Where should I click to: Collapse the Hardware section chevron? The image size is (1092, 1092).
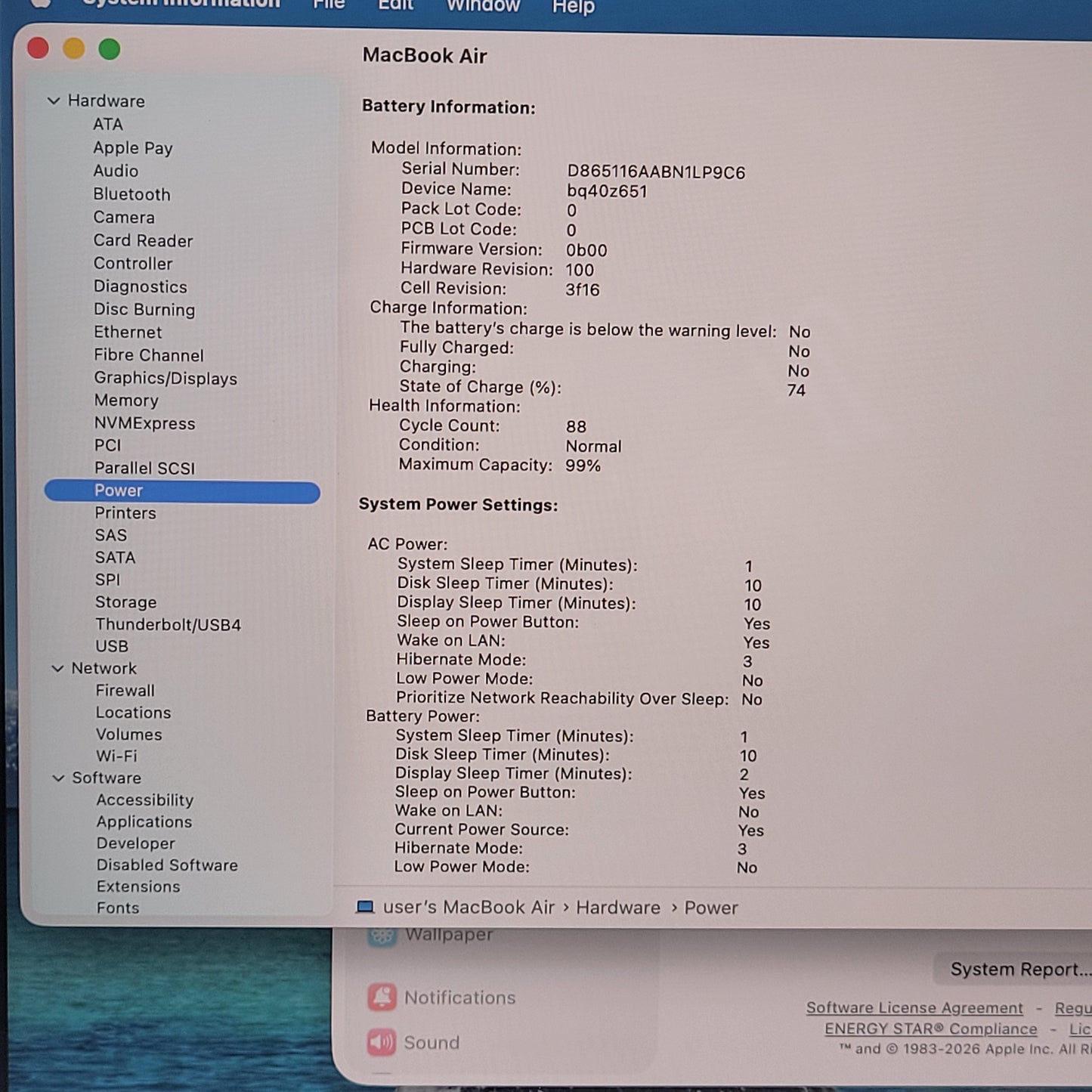[54, 101]
